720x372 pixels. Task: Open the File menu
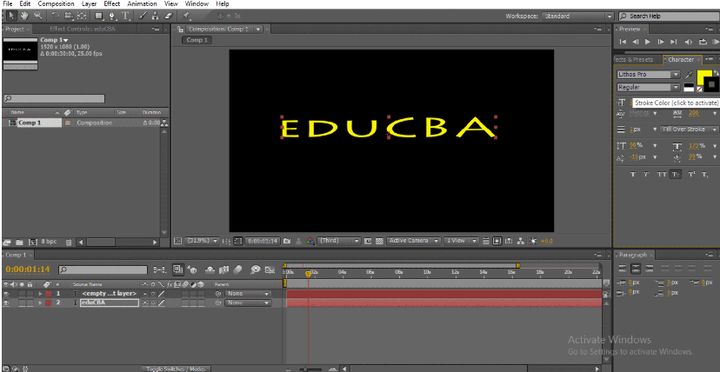[x=7, y=4]
